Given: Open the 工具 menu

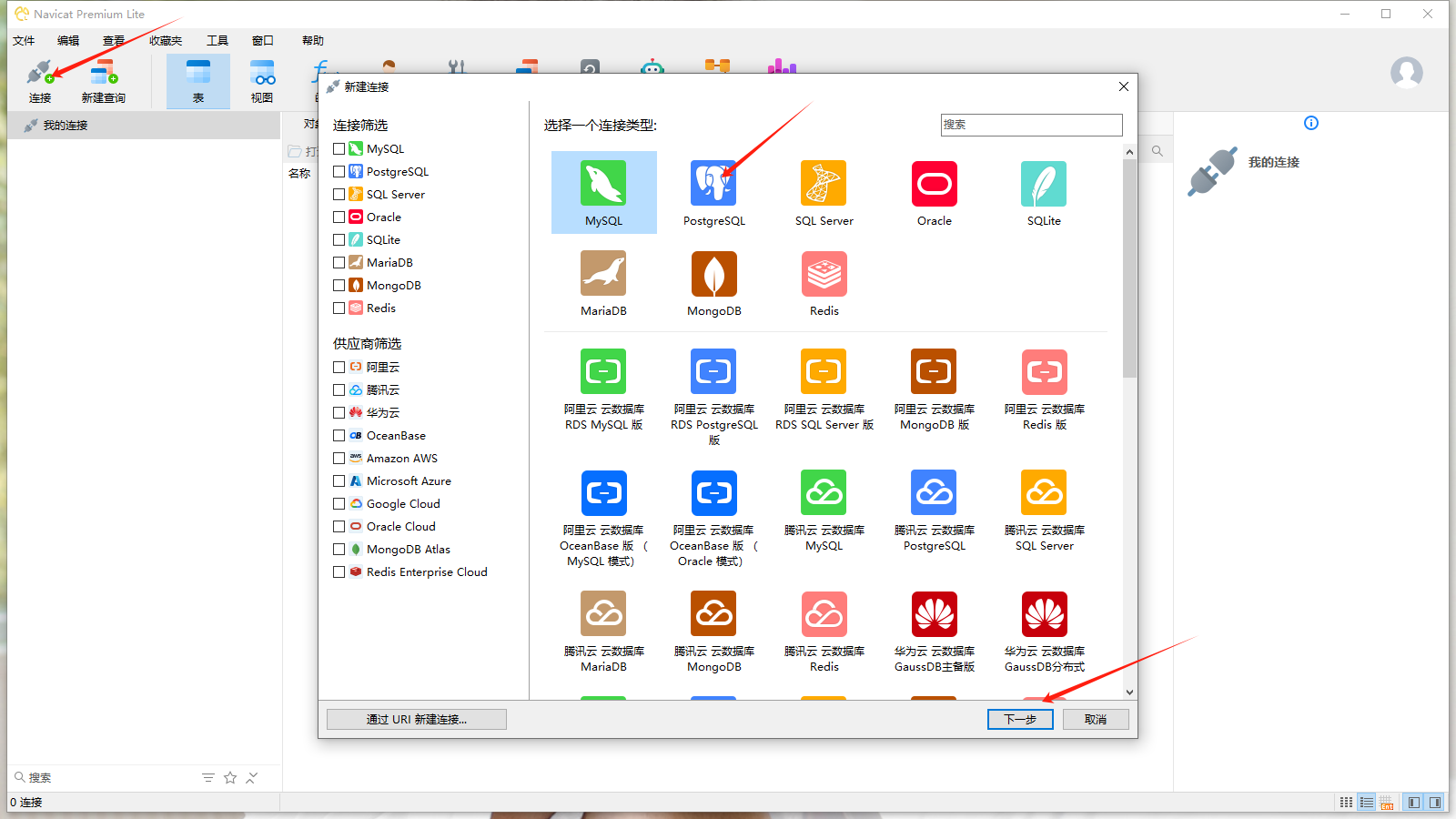Looking at the screenshot, I should point(217,40).
